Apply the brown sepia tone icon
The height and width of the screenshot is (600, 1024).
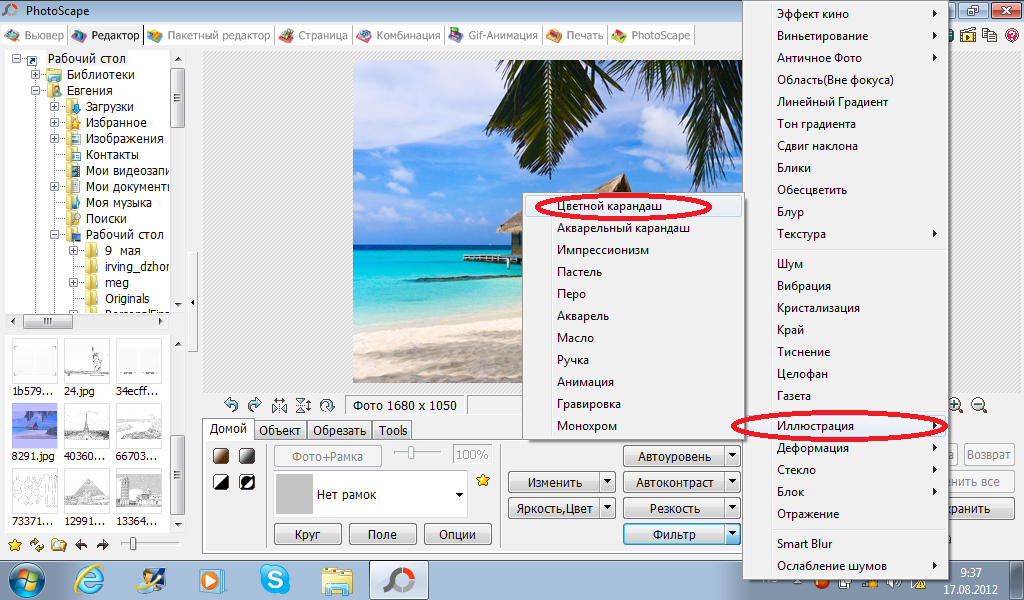click(221, 456)
